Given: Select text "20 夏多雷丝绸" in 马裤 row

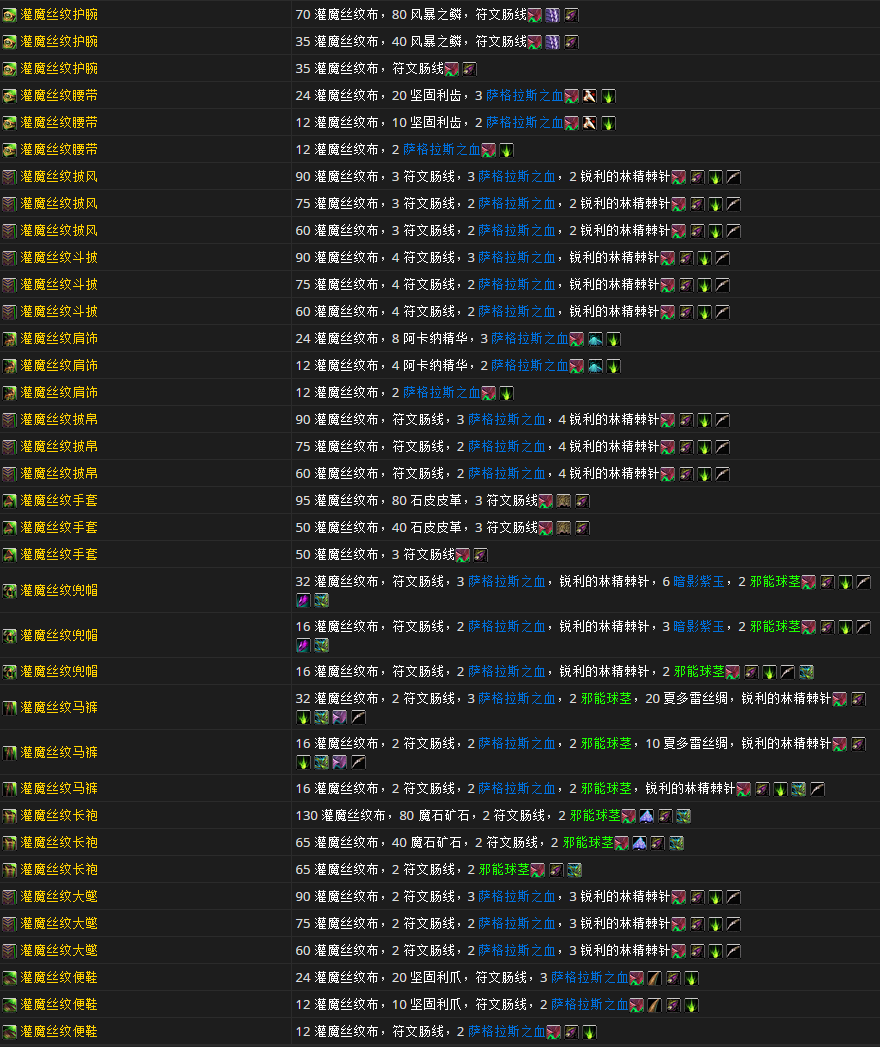Looking at the screenshot, I should pyautogui.click(x=687, y=698).
